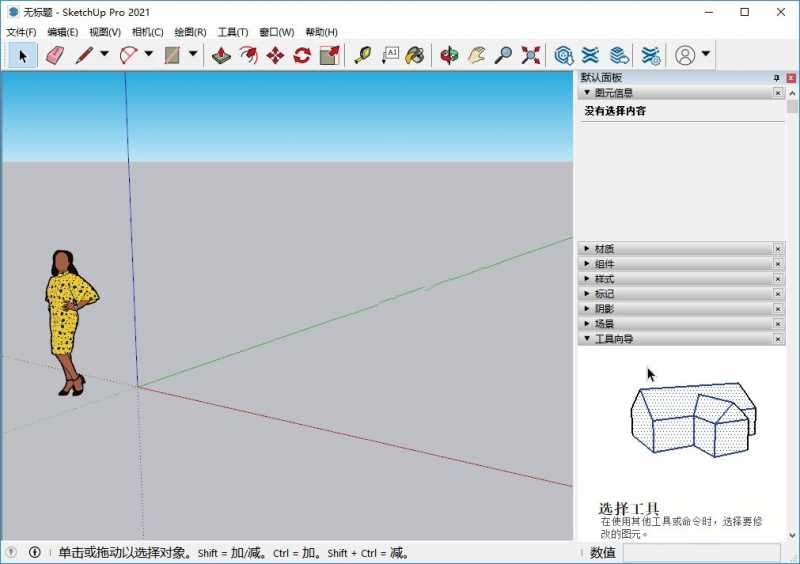The image size is (800, 564).
Task: Open the account dropdown arrow
Action: 706,54
